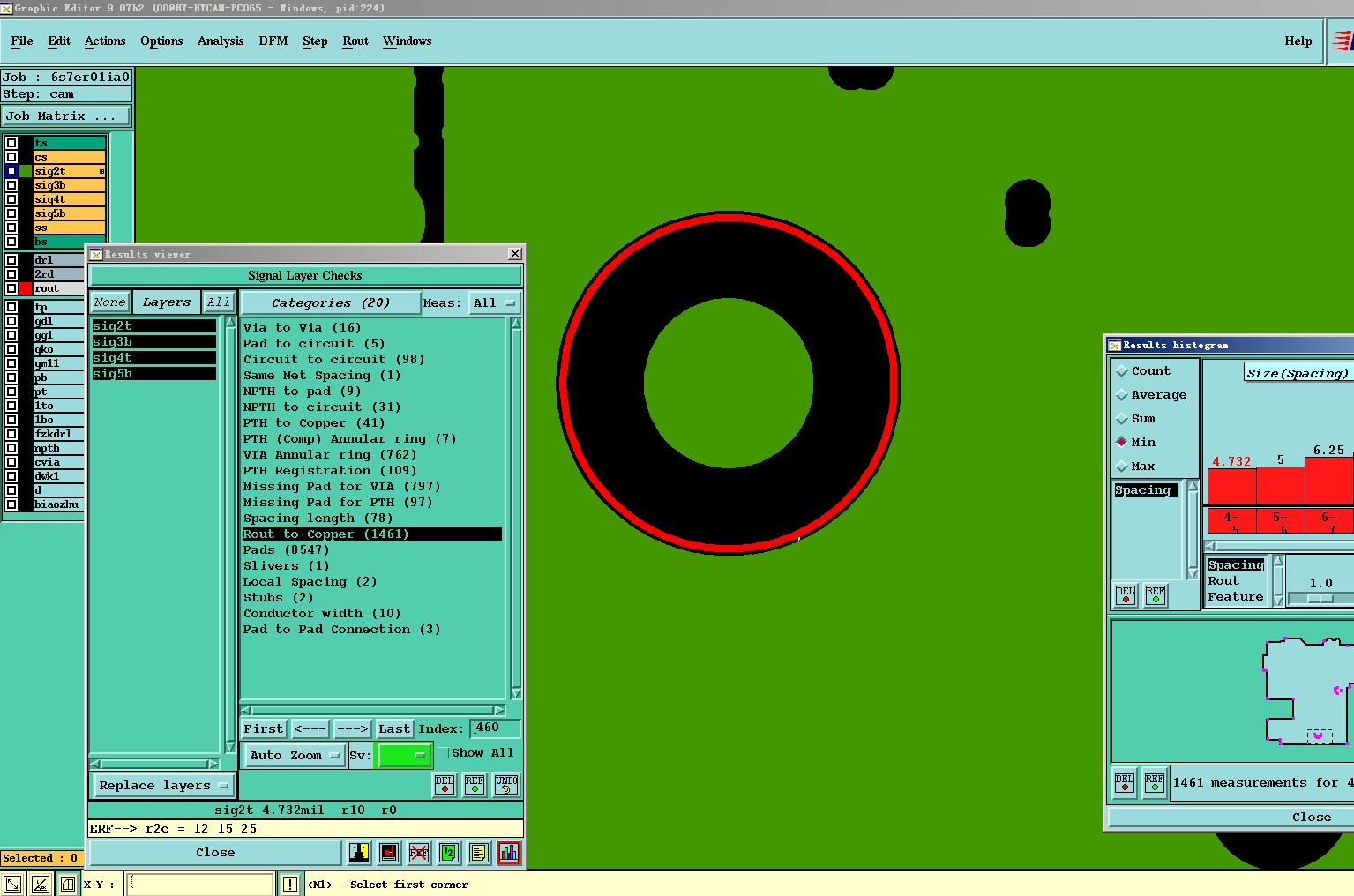The height and width of the screenshot is (896, 1354).
Task: Click DEL icon under Spacing list in histogram
Action: 1126,595
